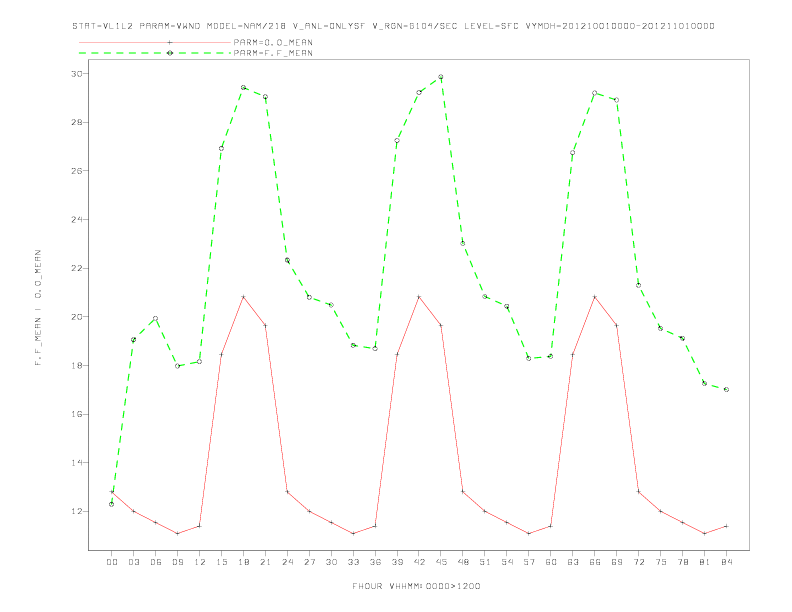This screenshot has height=612, width=792.
Task: Click x-axis tick label 27
Action: click(x=309, y=562)
